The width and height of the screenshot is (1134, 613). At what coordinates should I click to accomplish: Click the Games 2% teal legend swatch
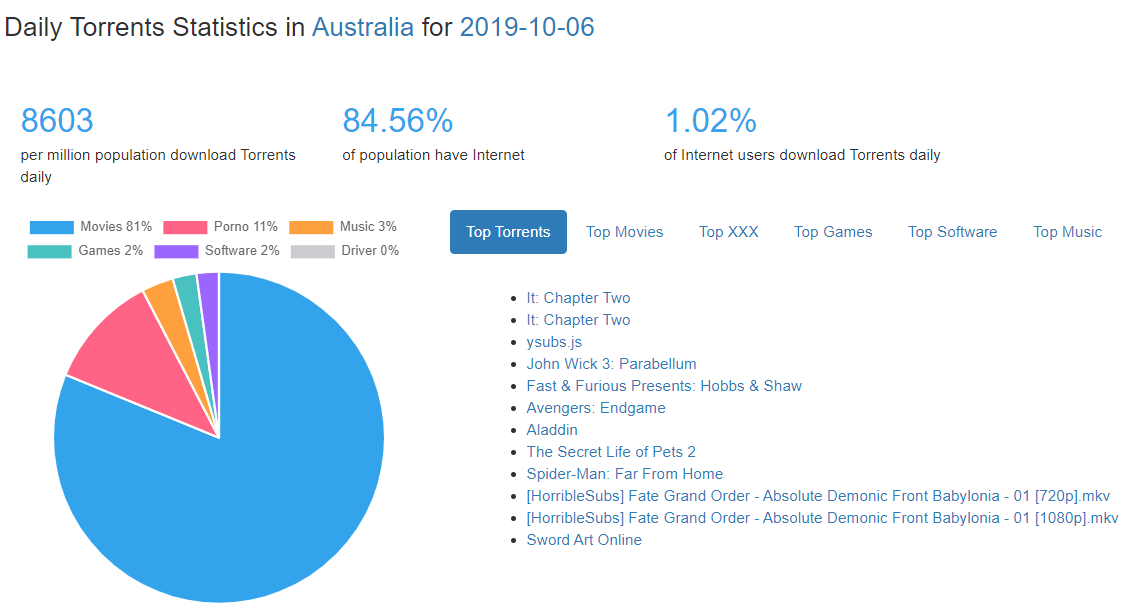point(49,251)
